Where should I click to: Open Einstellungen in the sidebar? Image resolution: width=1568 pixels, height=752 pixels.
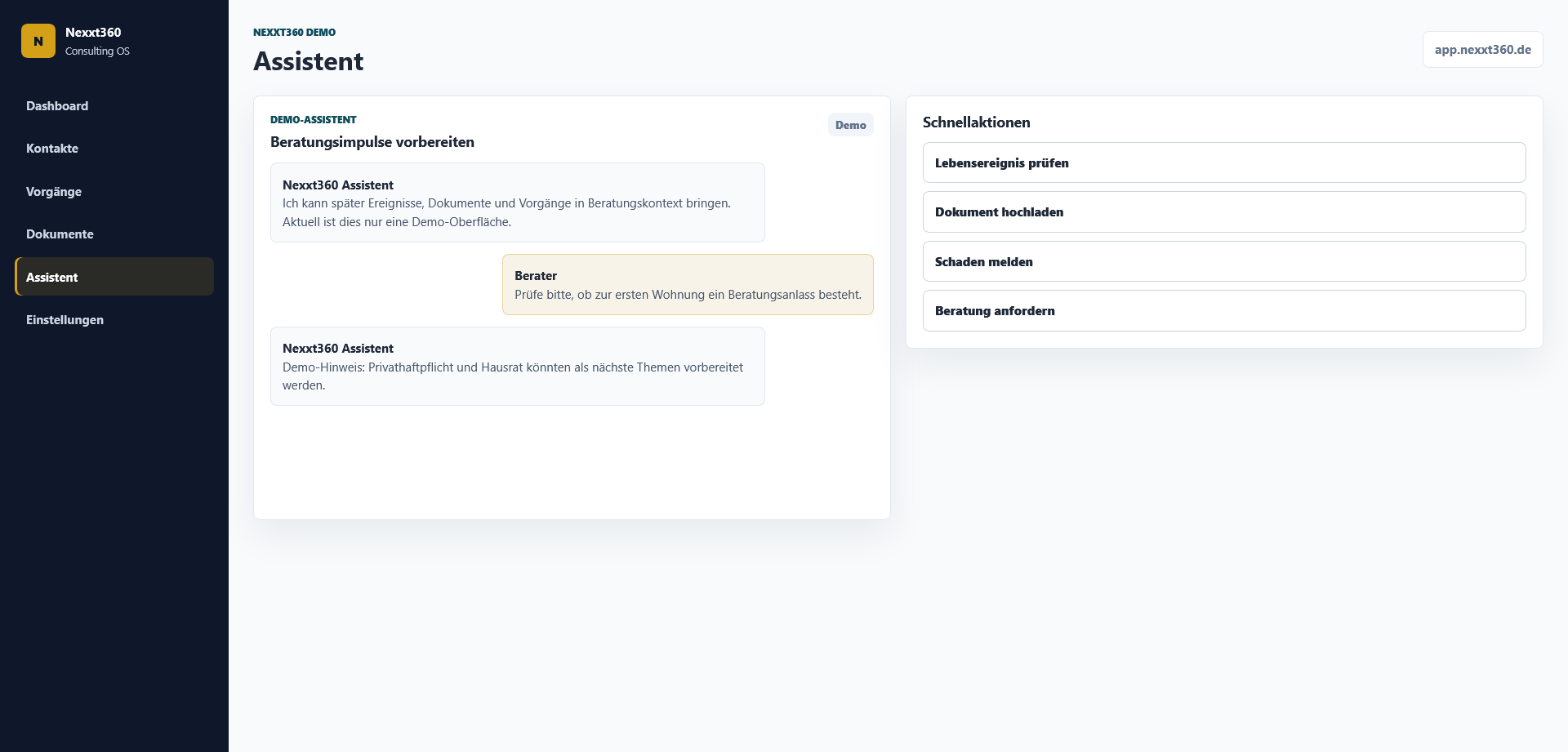114,320
